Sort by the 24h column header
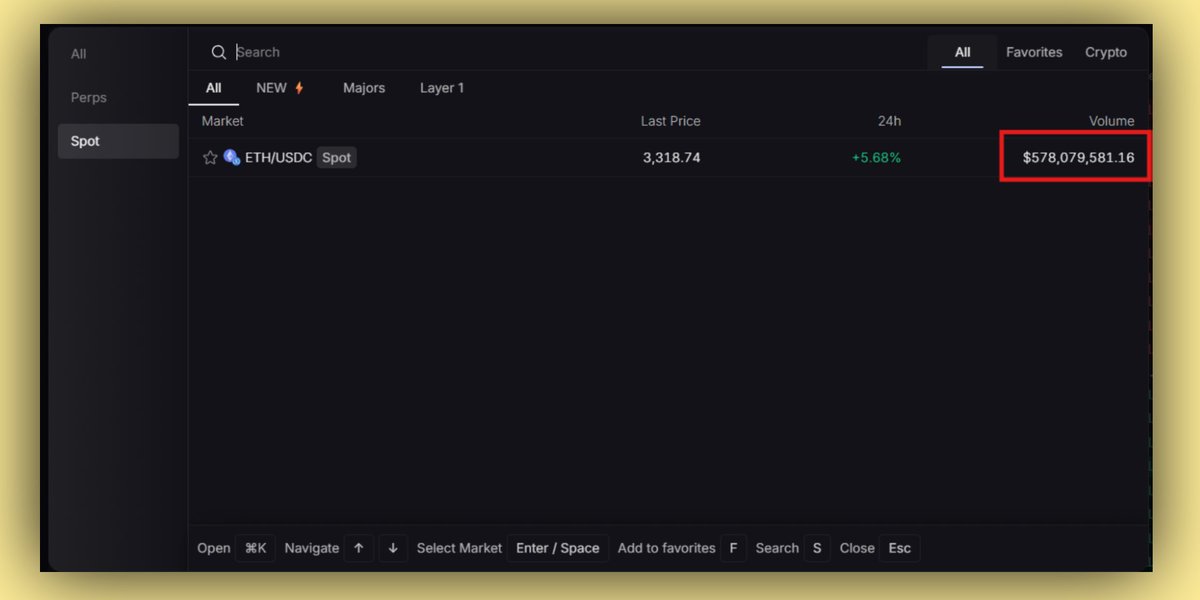Viewport: 1200px width, 600px height. (890, 121)
